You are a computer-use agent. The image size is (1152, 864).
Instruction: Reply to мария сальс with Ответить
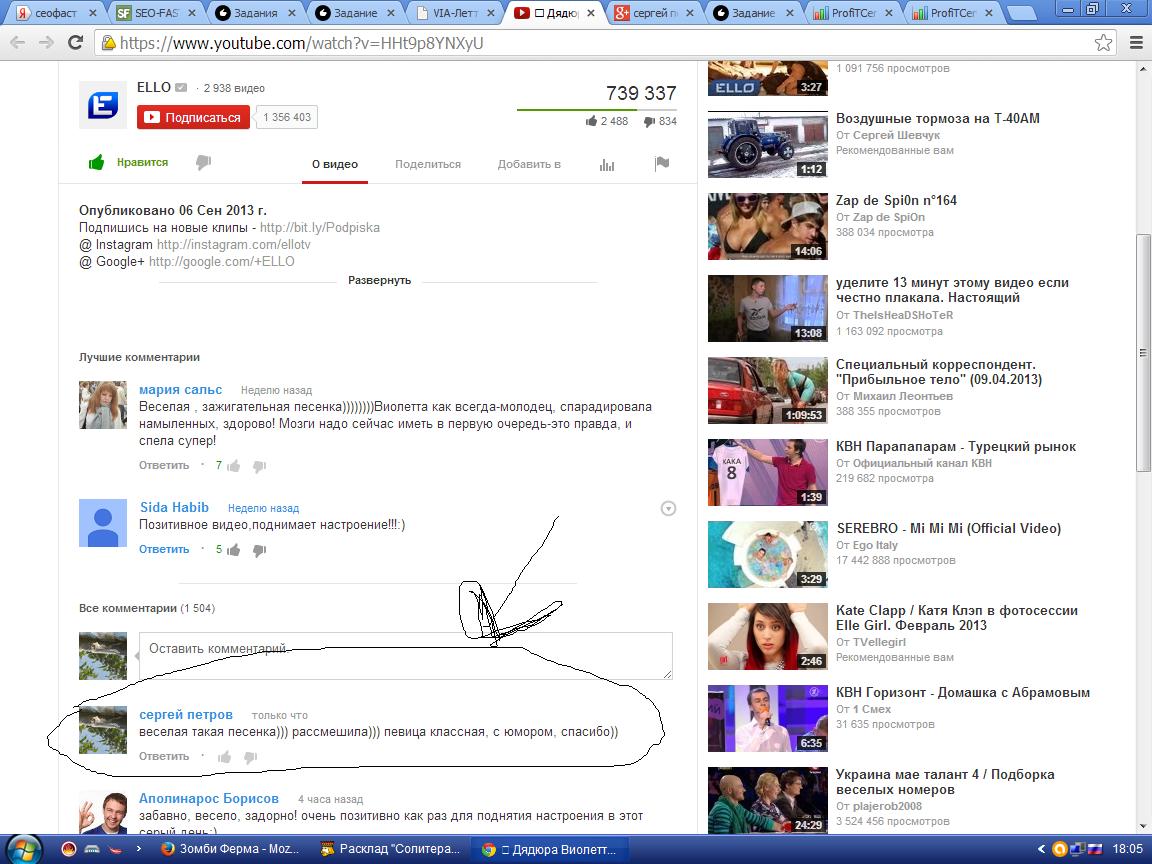164,466
